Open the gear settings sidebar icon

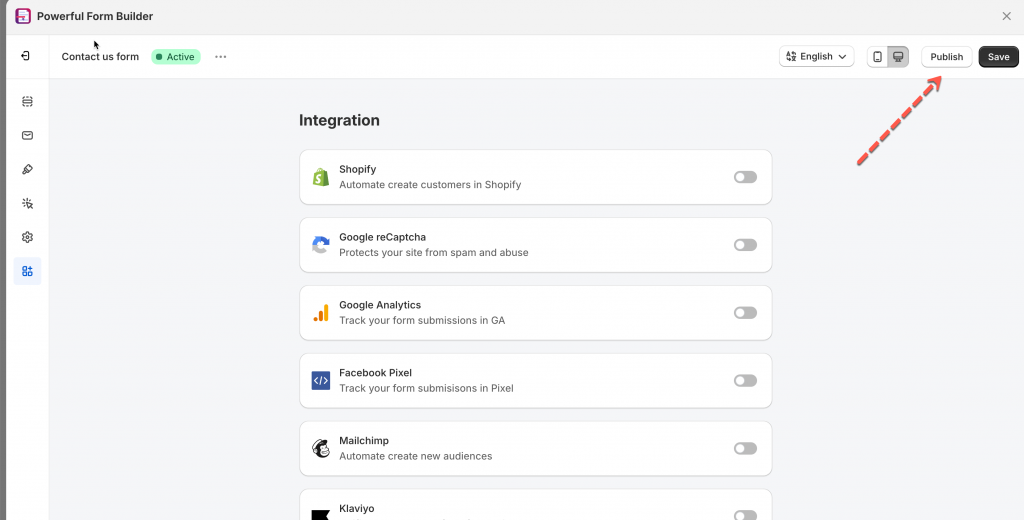click(x=27, y=237)
